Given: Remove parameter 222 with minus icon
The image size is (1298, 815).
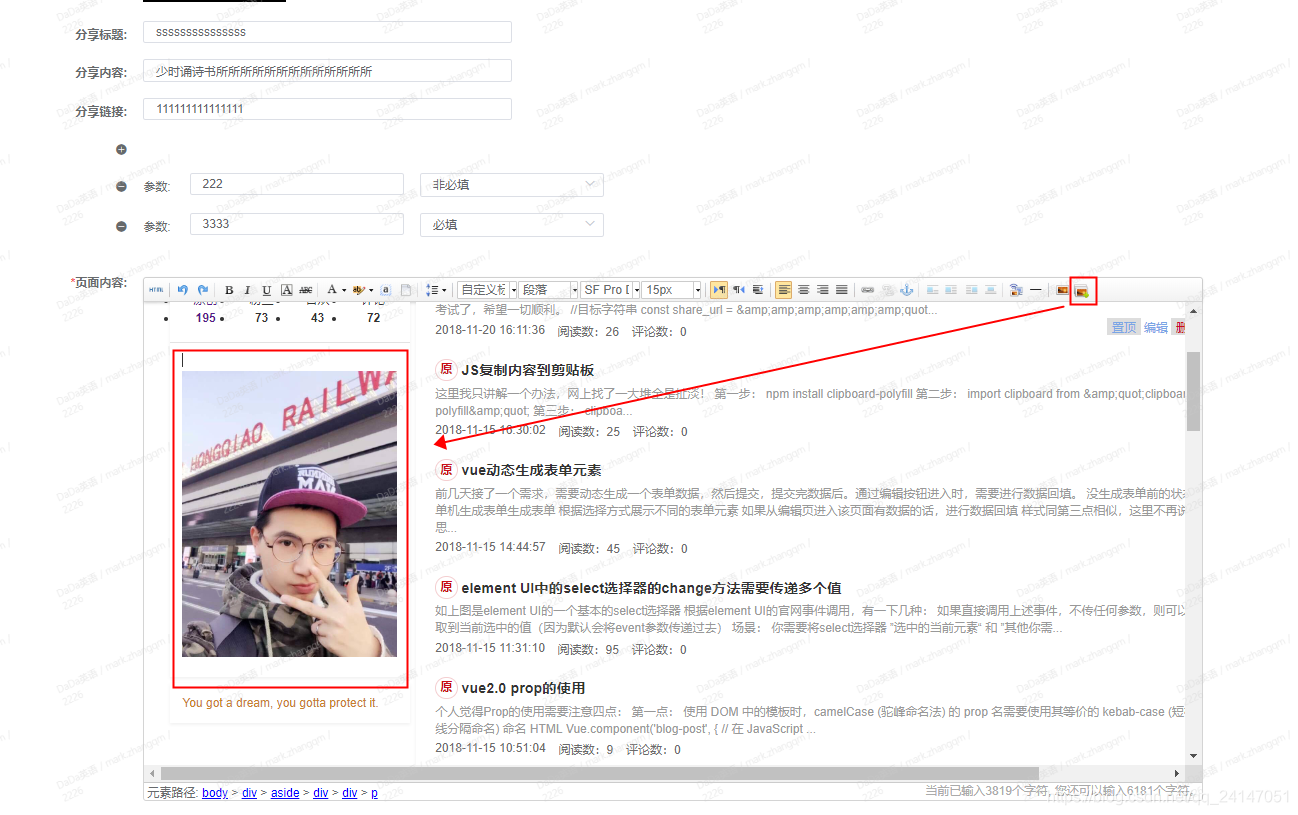Looking at the screenshot, I should point(122,186).
